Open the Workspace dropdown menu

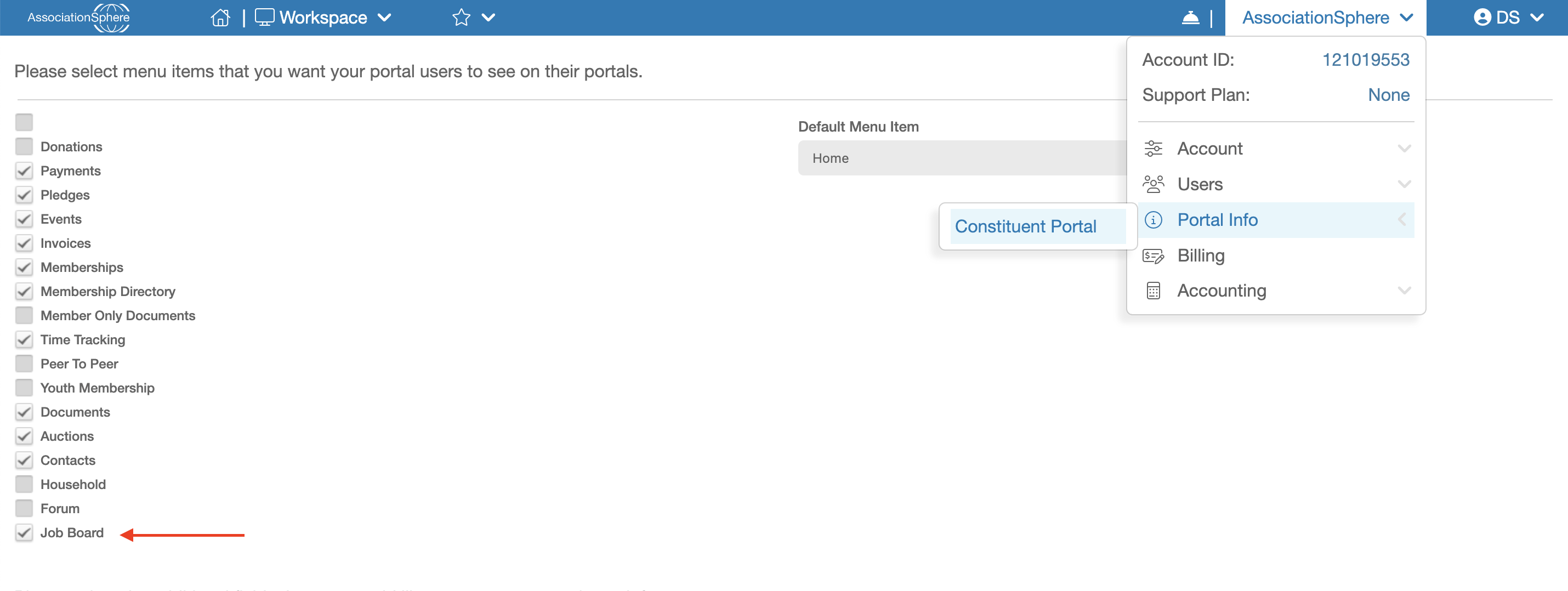tap(322, 18)
